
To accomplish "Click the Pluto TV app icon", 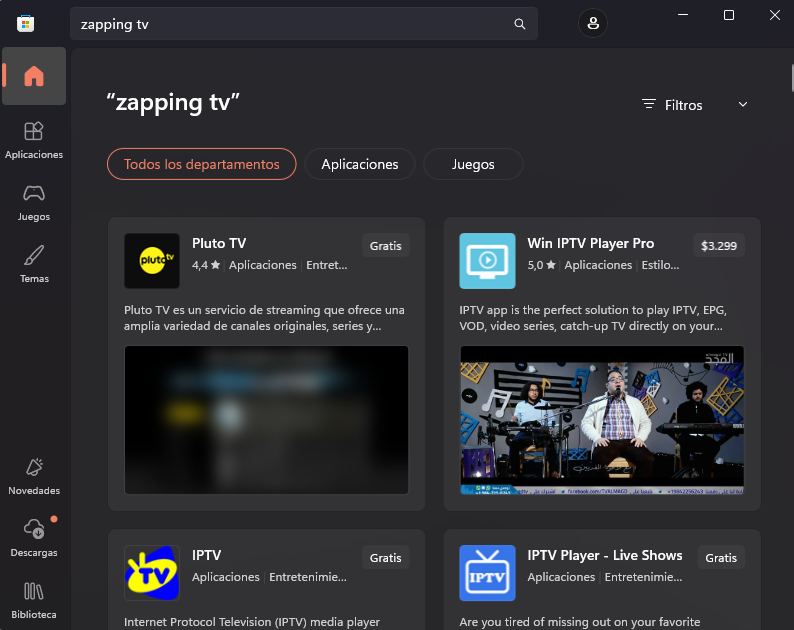I will (152, 261).
